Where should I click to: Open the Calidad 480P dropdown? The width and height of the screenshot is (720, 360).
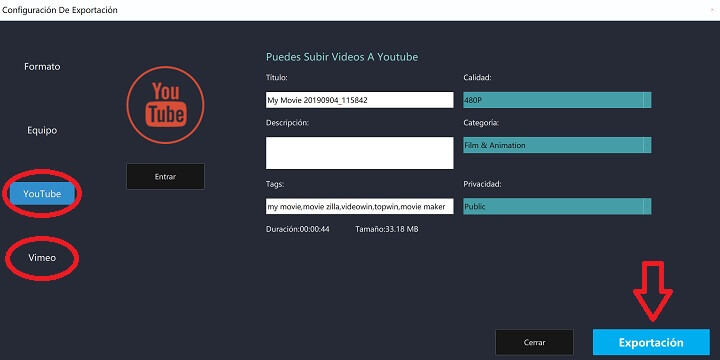557,100
